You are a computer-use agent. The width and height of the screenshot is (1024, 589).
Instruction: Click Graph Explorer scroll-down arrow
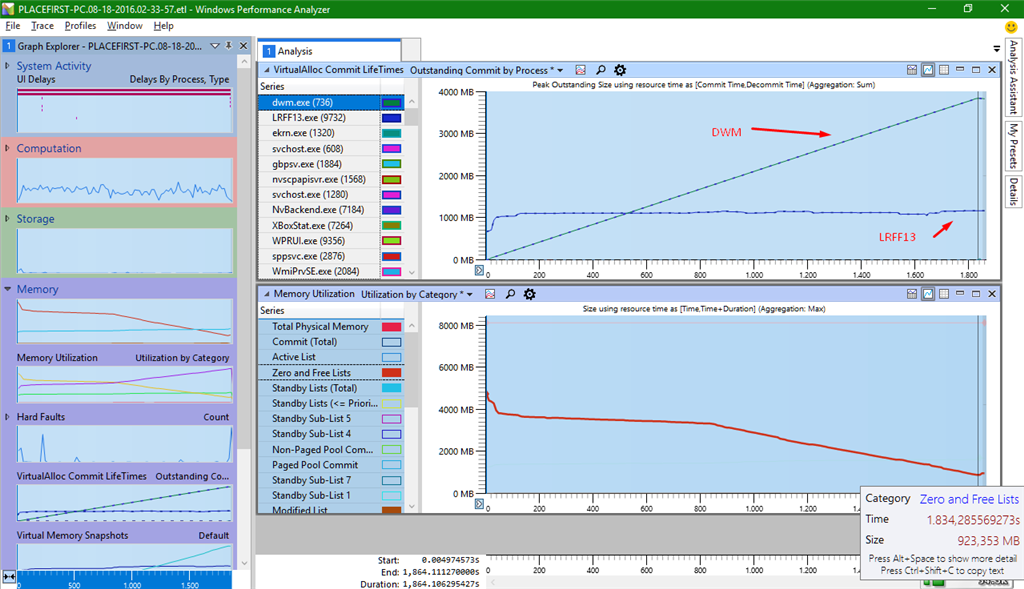click(x=244, y=562)
